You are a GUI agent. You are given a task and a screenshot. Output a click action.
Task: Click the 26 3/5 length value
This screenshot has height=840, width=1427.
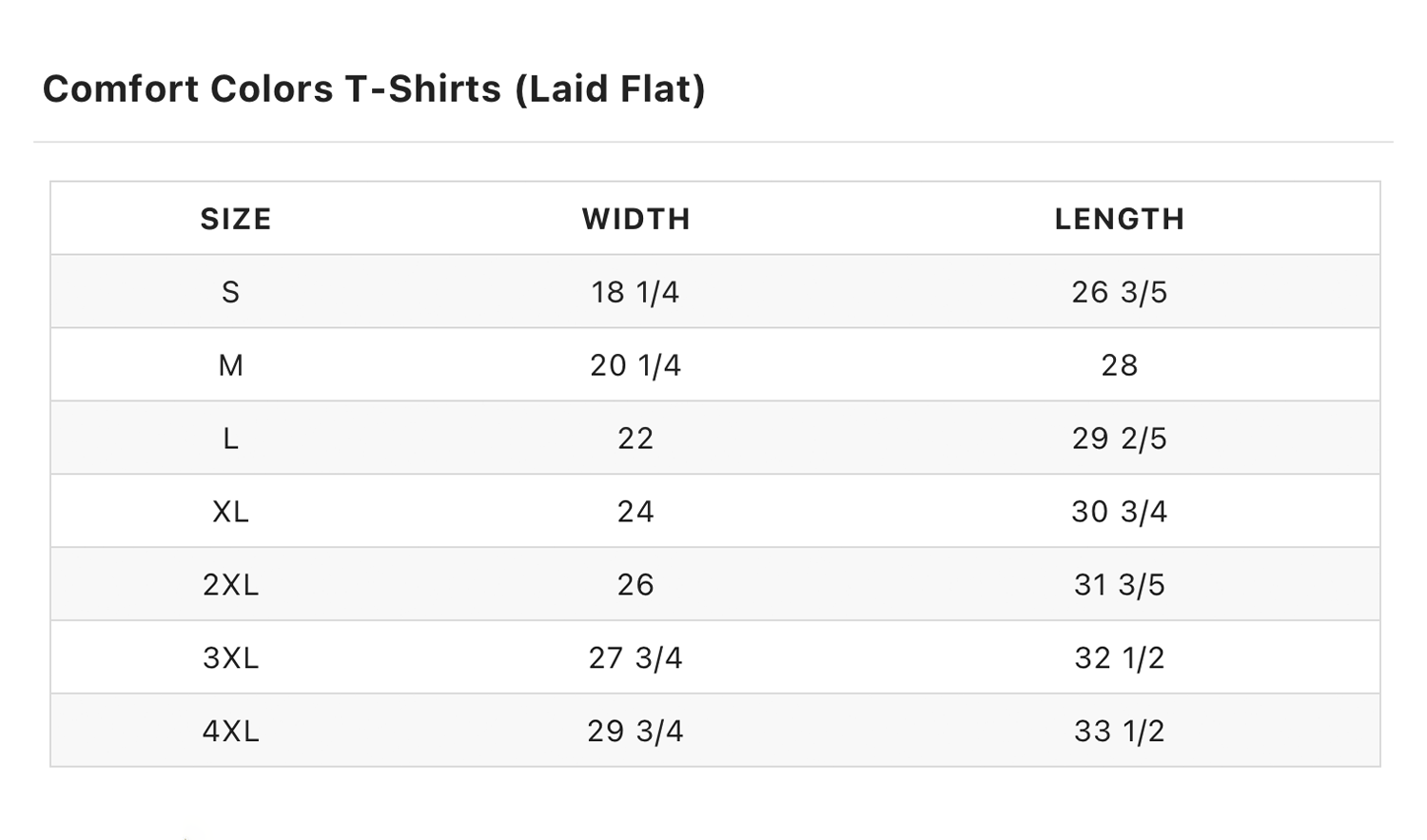(x=1120, y=292)
